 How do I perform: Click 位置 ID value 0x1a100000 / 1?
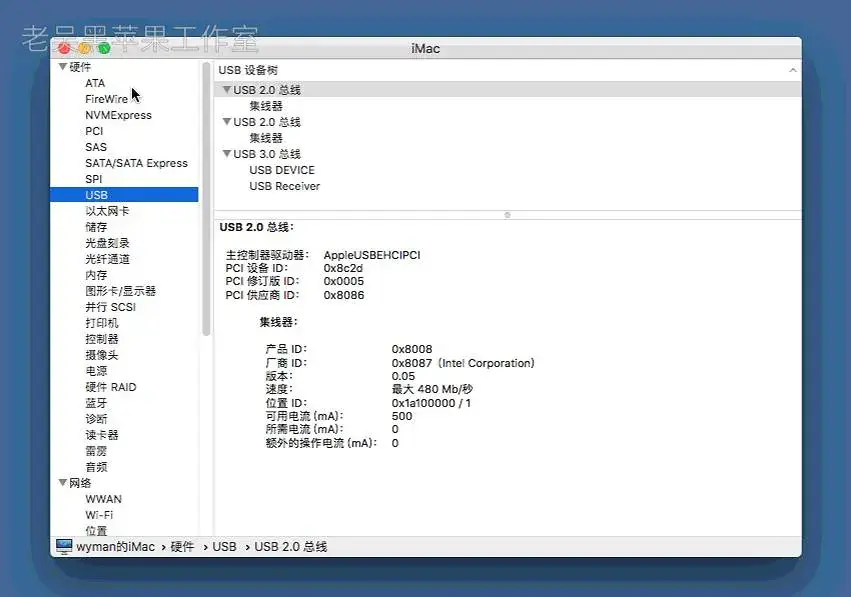431,403
